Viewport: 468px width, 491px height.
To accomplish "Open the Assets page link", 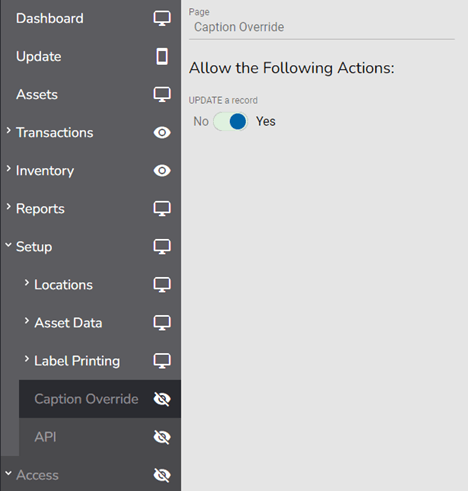I will point(37,95).
